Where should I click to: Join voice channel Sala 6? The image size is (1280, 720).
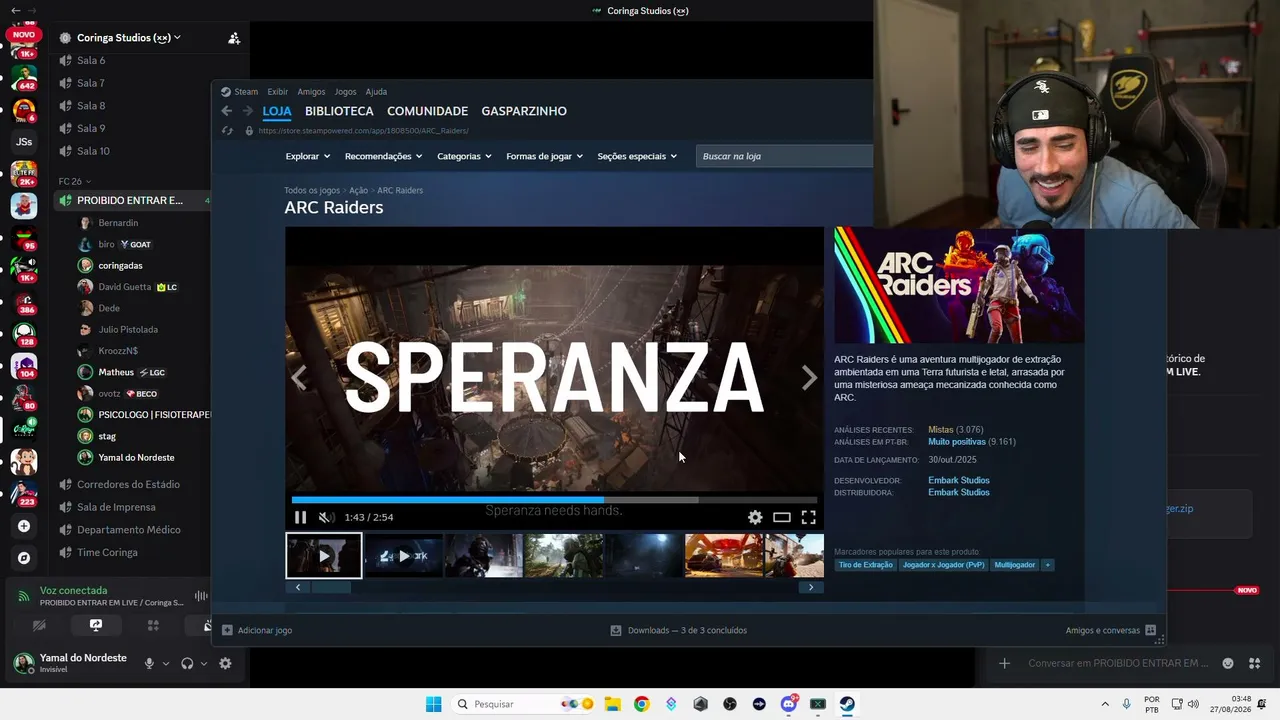coord(91,61)
